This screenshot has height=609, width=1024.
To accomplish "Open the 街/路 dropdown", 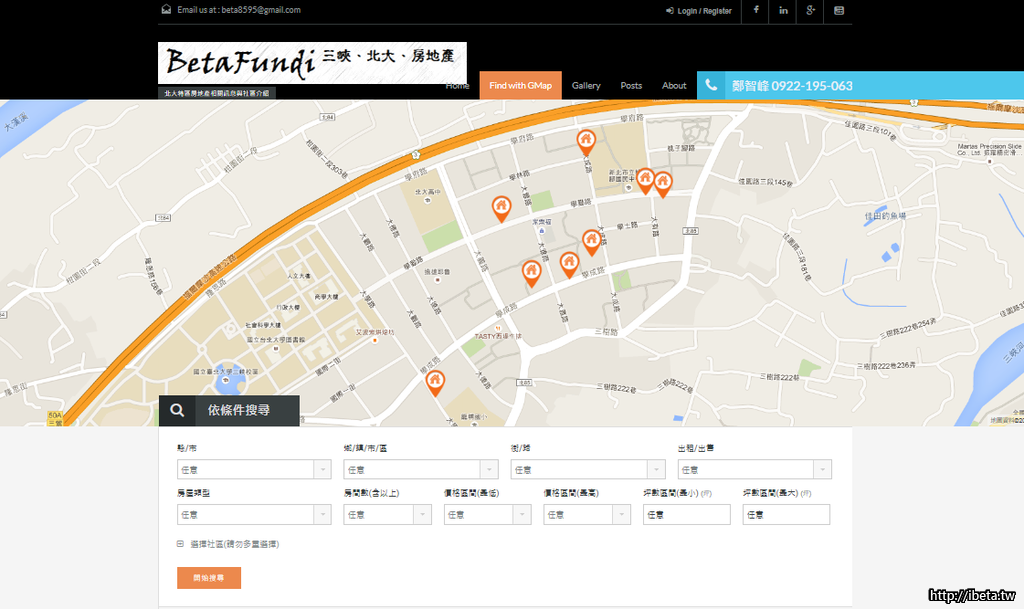I will click(x=587, y=469).
